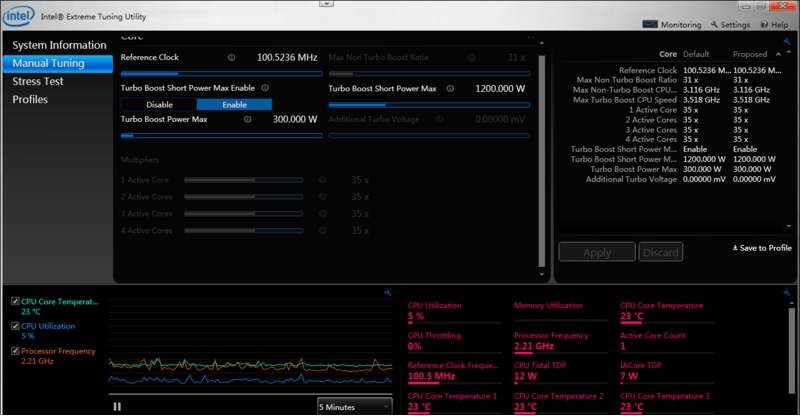
Task: Disable Processor Frequency graph checkbox
Action: click(x=14, y=351)
